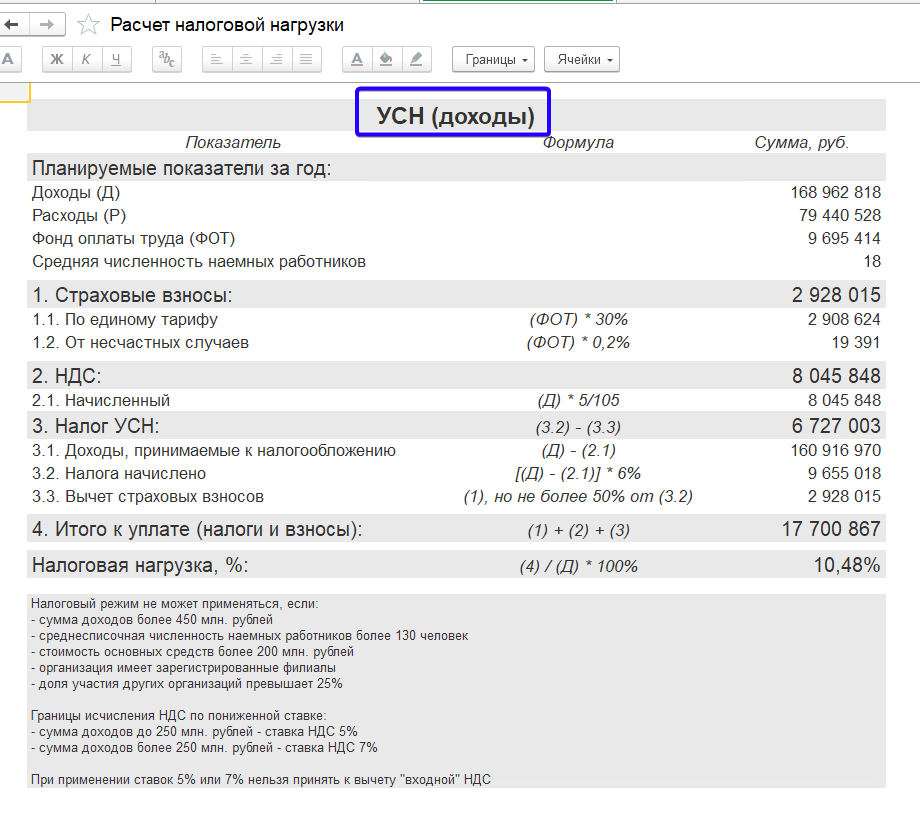Select accident insurance value 19 391
This screenshot has height=835, width=920.
(856, 342)
